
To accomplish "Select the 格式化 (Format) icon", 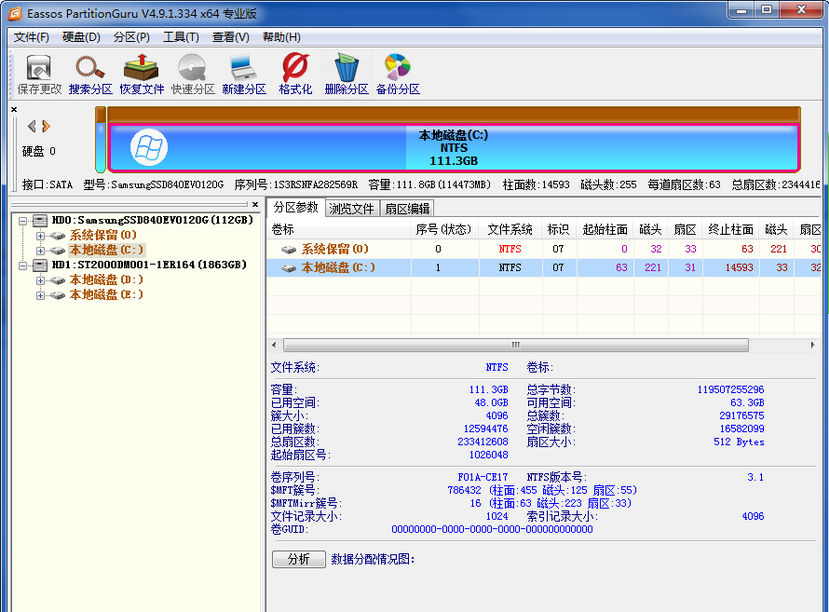I will (x=293, y=72).
